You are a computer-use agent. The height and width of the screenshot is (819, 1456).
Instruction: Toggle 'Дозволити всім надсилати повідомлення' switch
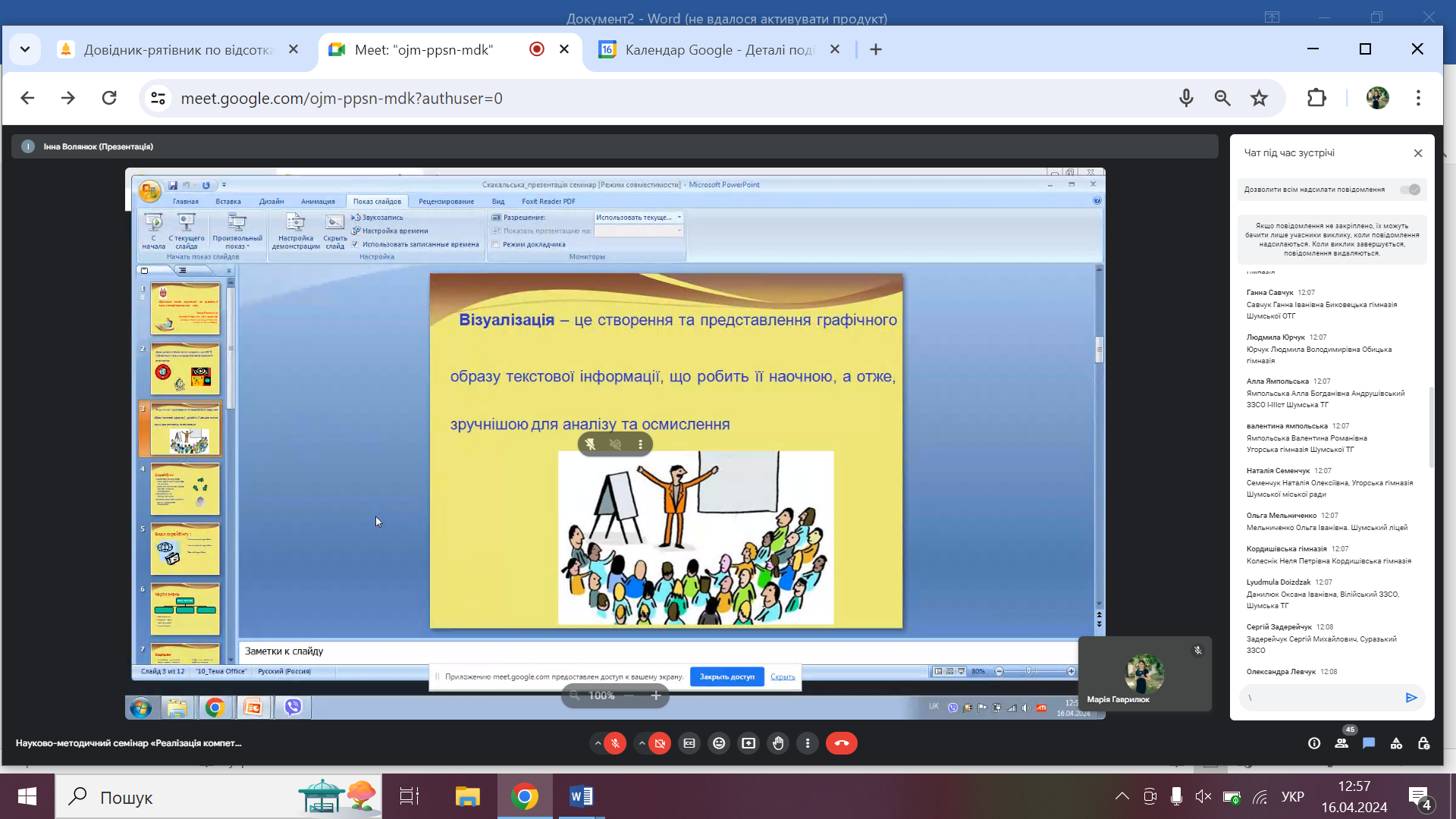point(1410,190)
